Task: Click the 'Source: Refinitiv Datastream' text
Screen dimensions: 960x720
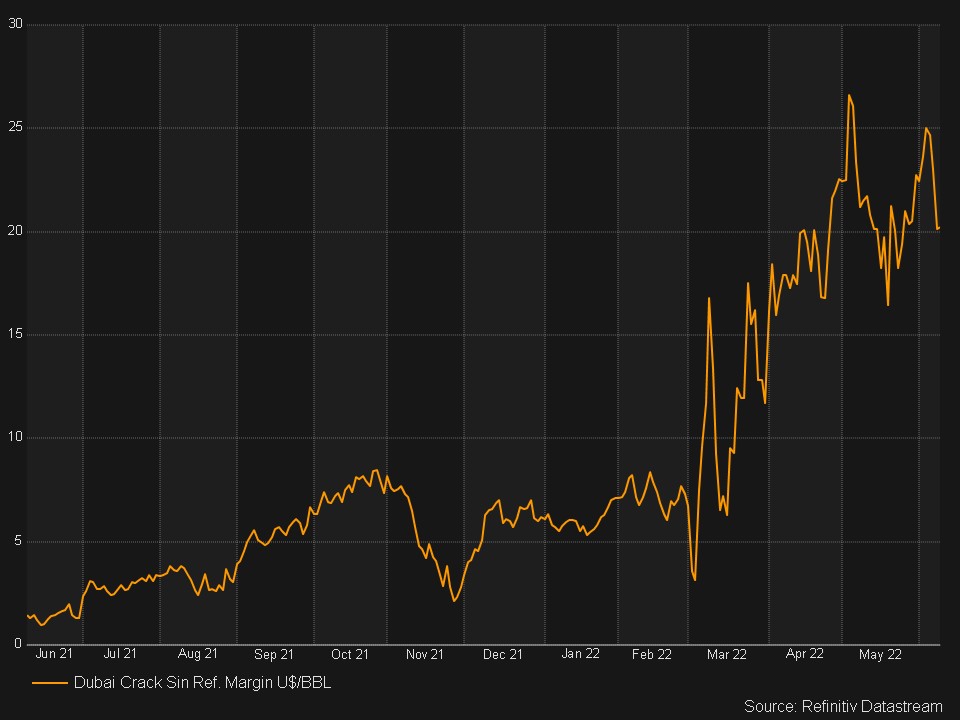Action: [x=843, y=707]
